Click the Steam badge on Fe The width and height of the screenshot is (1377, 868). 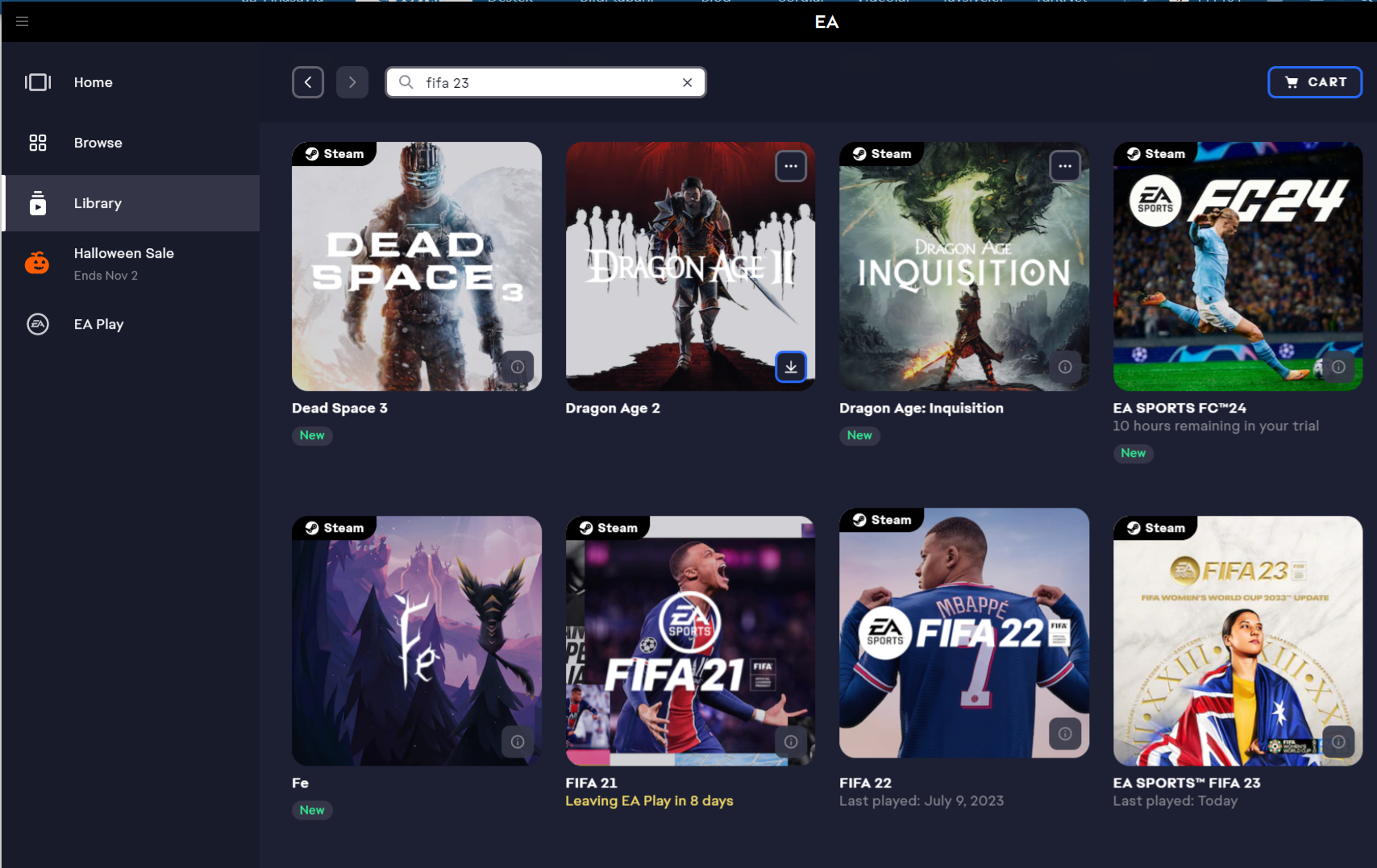(335, 528)
